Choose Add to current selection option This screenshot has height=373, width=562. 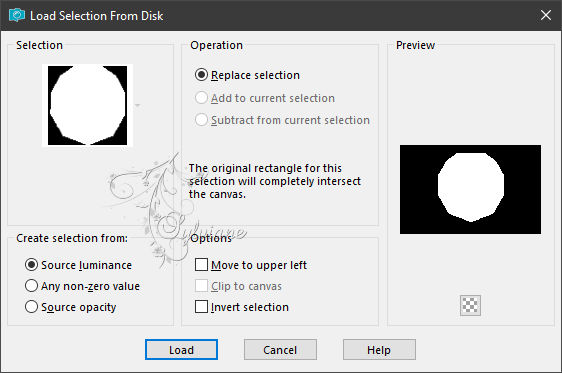click(201, 98)
